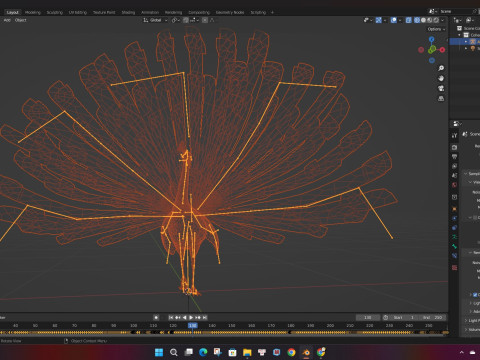Toggle viewport overlays visibility

pyautogui.click(x=394, y=20)
